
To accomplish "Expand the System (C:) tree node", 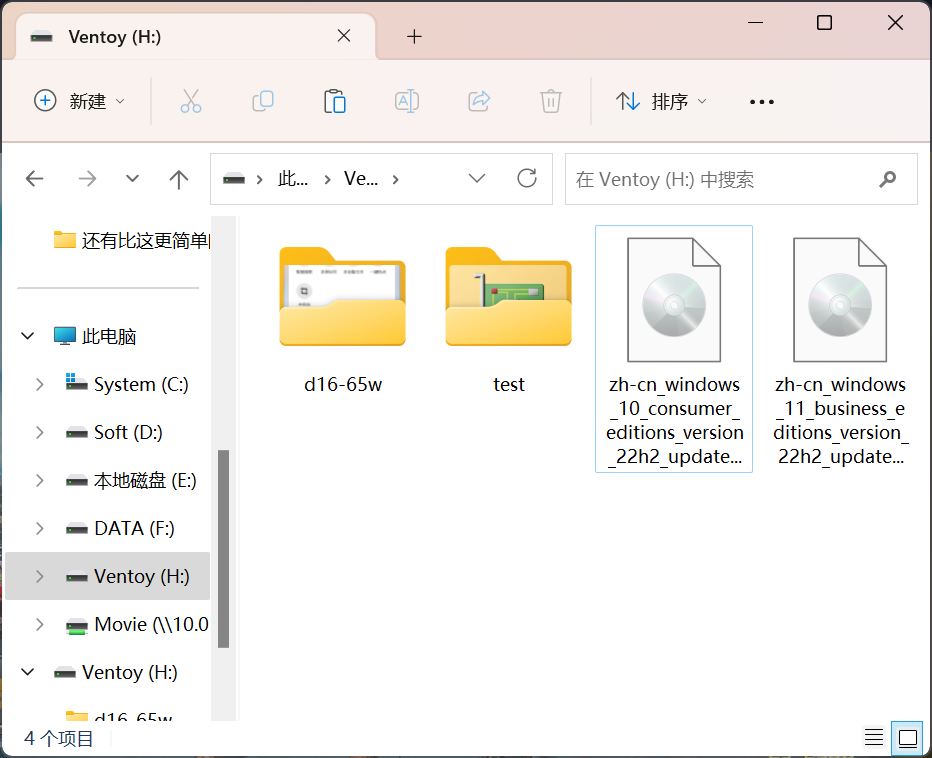I will coord(39,384).
